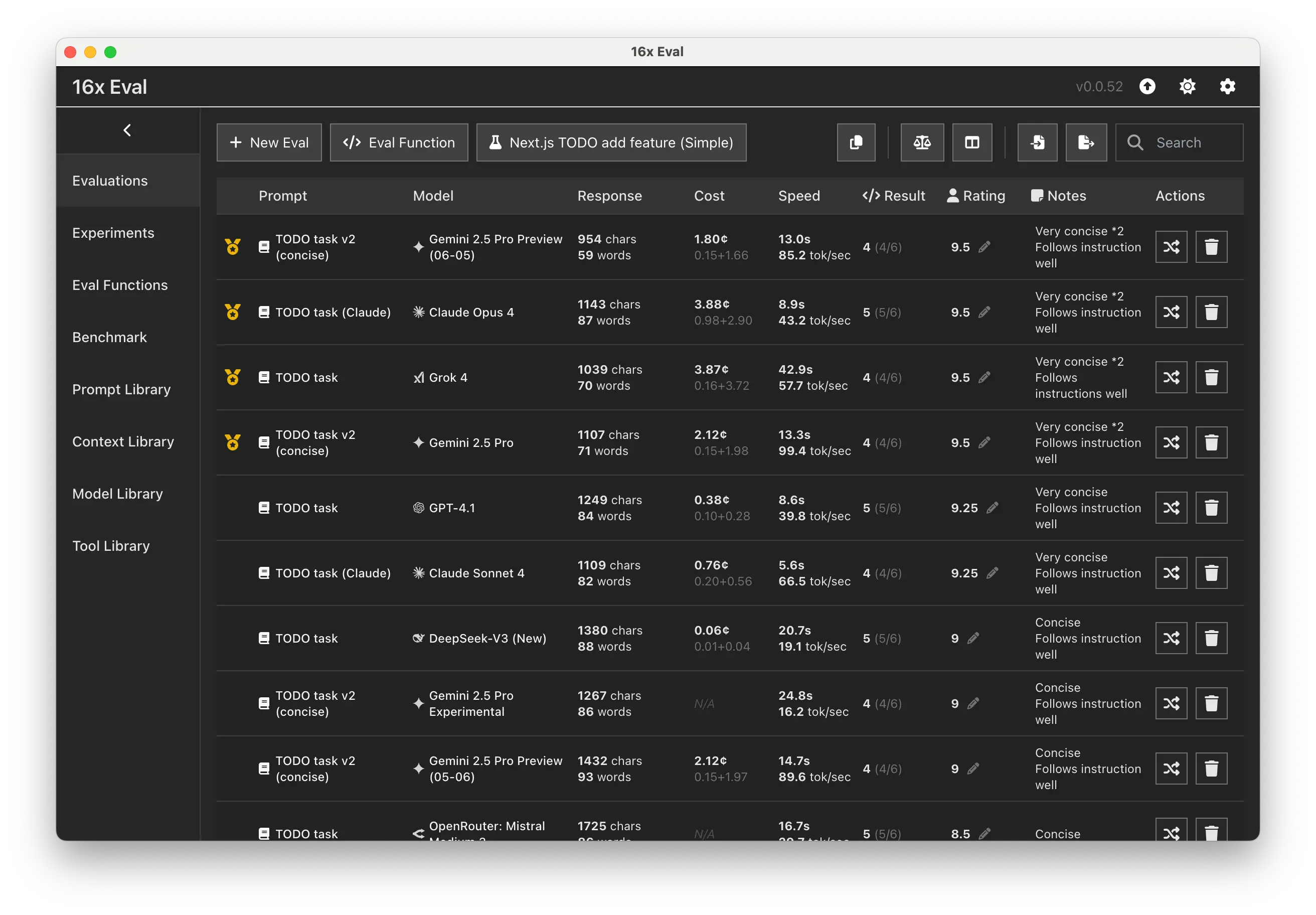Open Tool Library in the sidebar
Screen dimensions: 1316x915
point(128,546)
